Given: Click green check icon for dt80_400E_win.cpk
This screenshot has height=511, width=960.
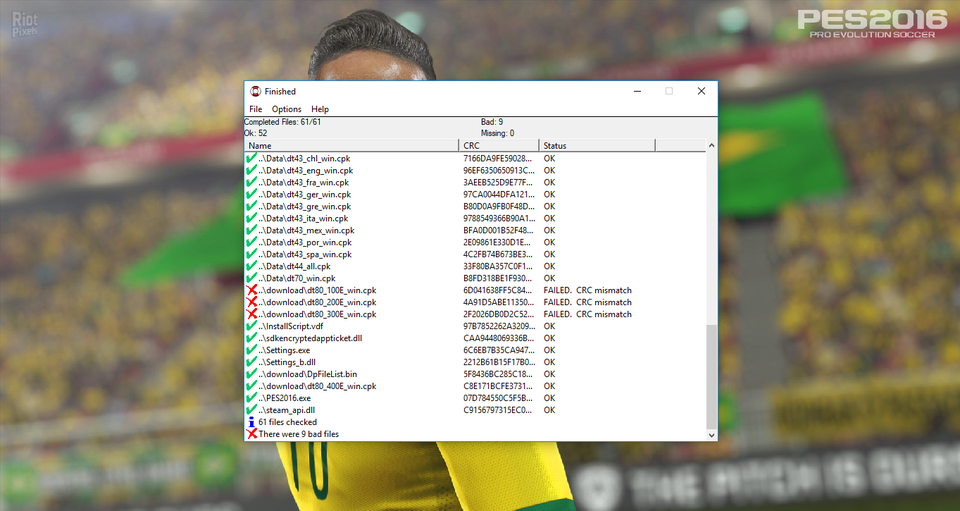Looking at the screenshot, I should [x=252, y=386].
